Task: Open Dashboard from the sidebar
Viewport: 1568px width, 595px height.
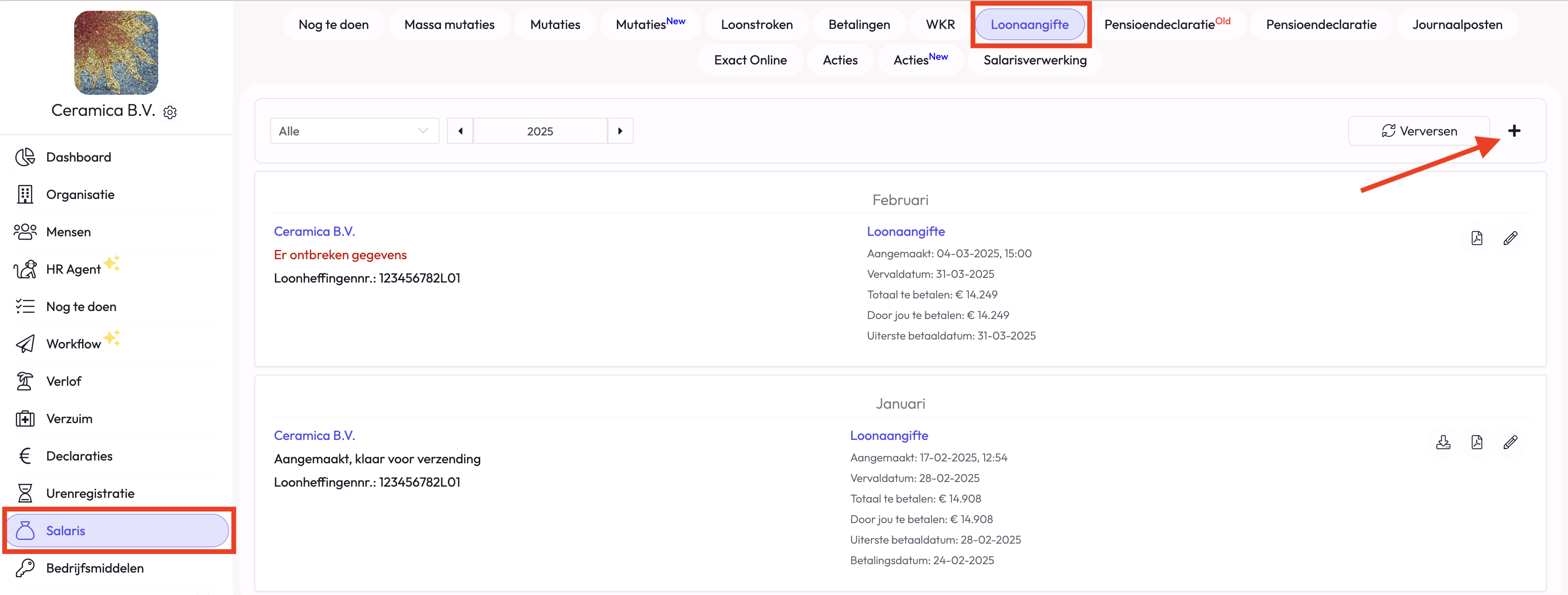Action: pyautogui.click(x=78, y=157)
